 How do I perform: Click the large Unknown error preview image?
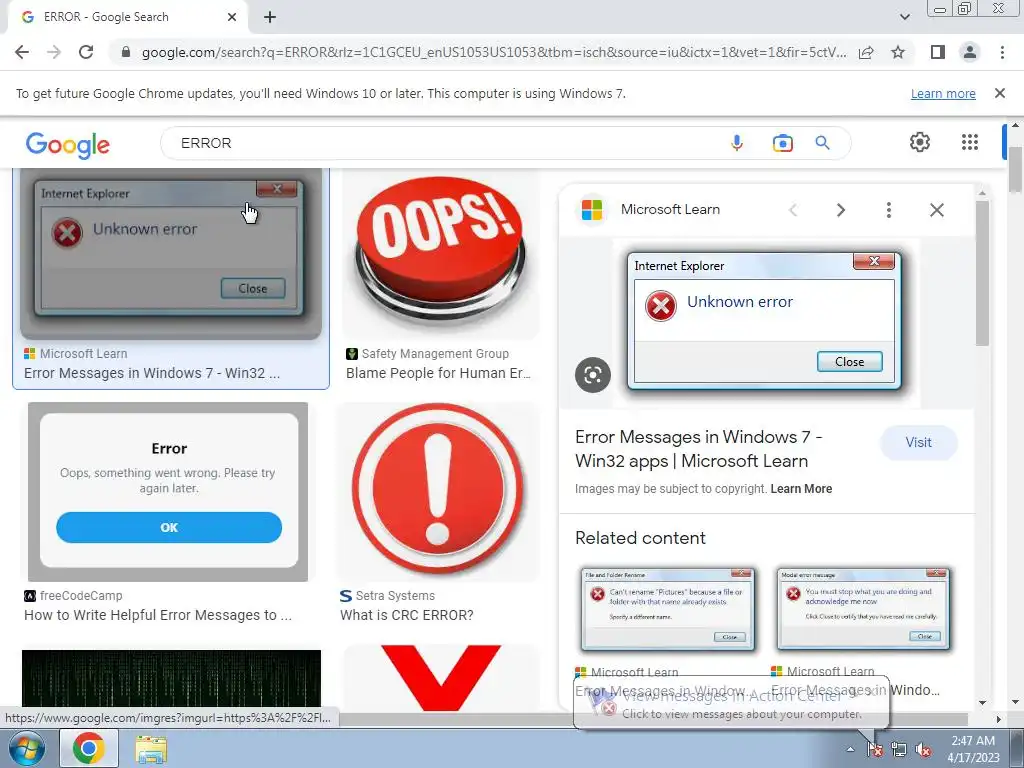point(764,321)
